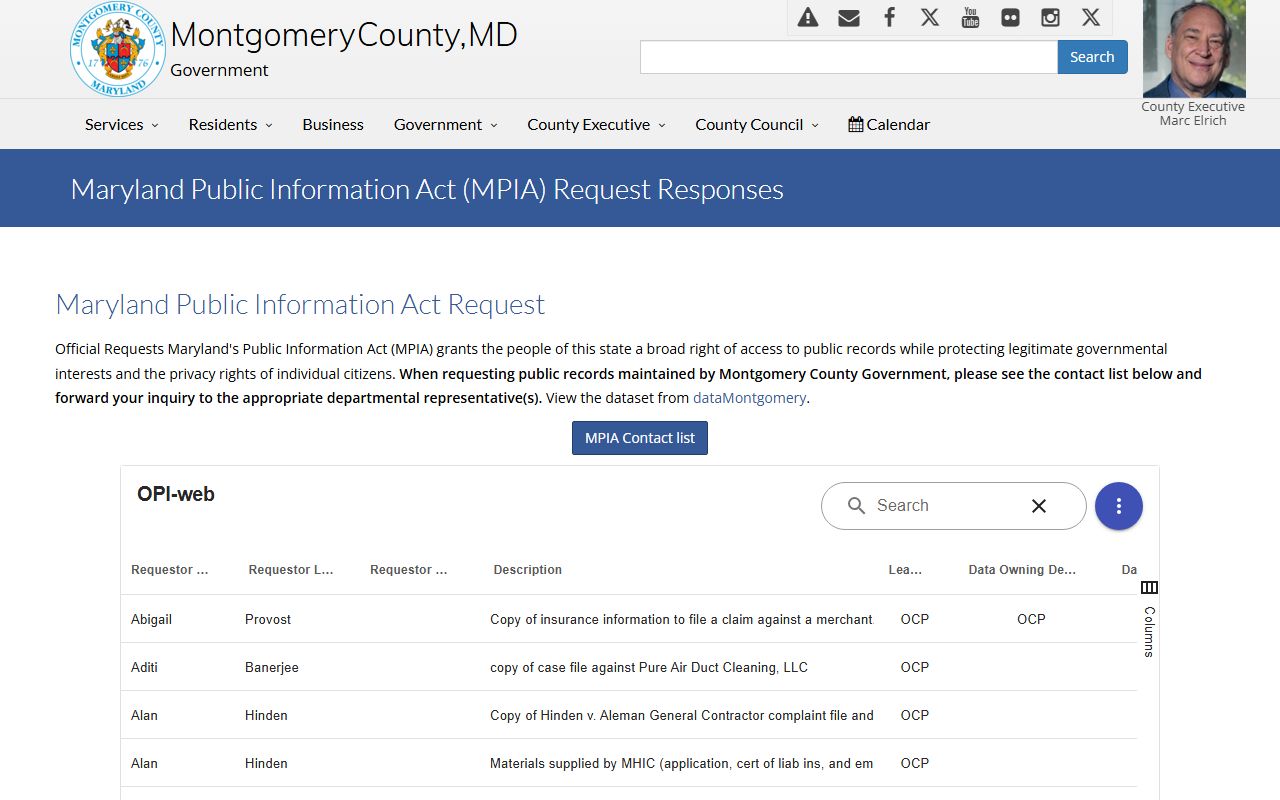Sort by Description column header

528,570
